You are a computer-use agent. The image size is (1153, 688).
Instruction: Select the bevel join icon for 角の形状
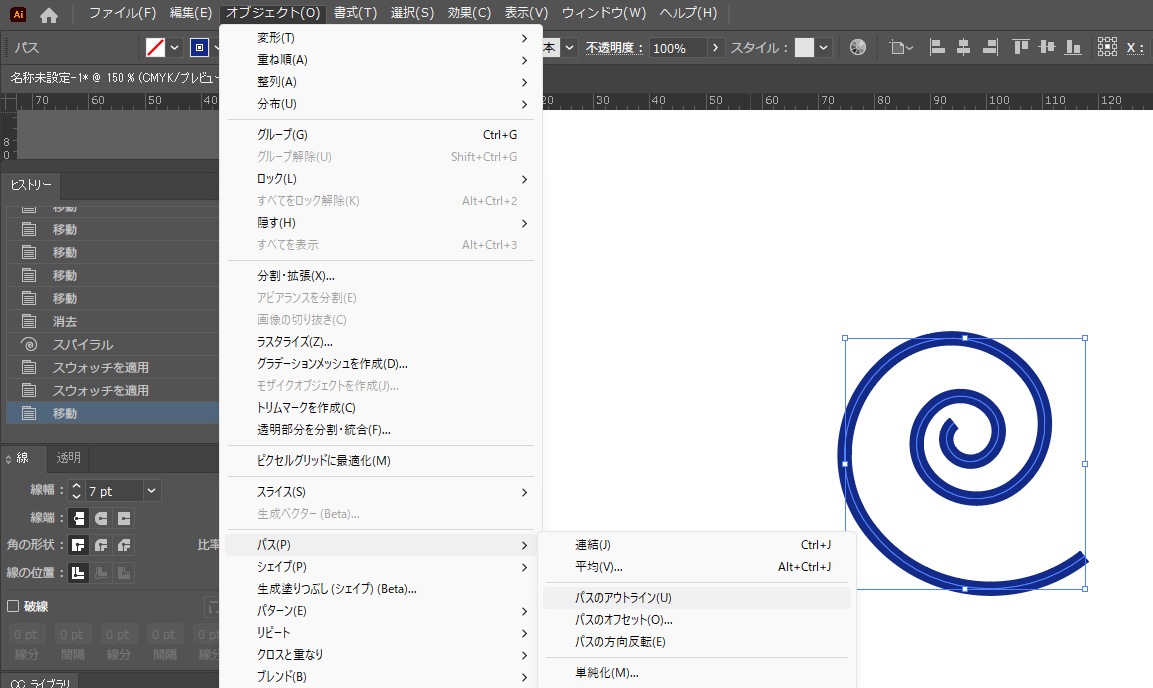click(123, 545)
